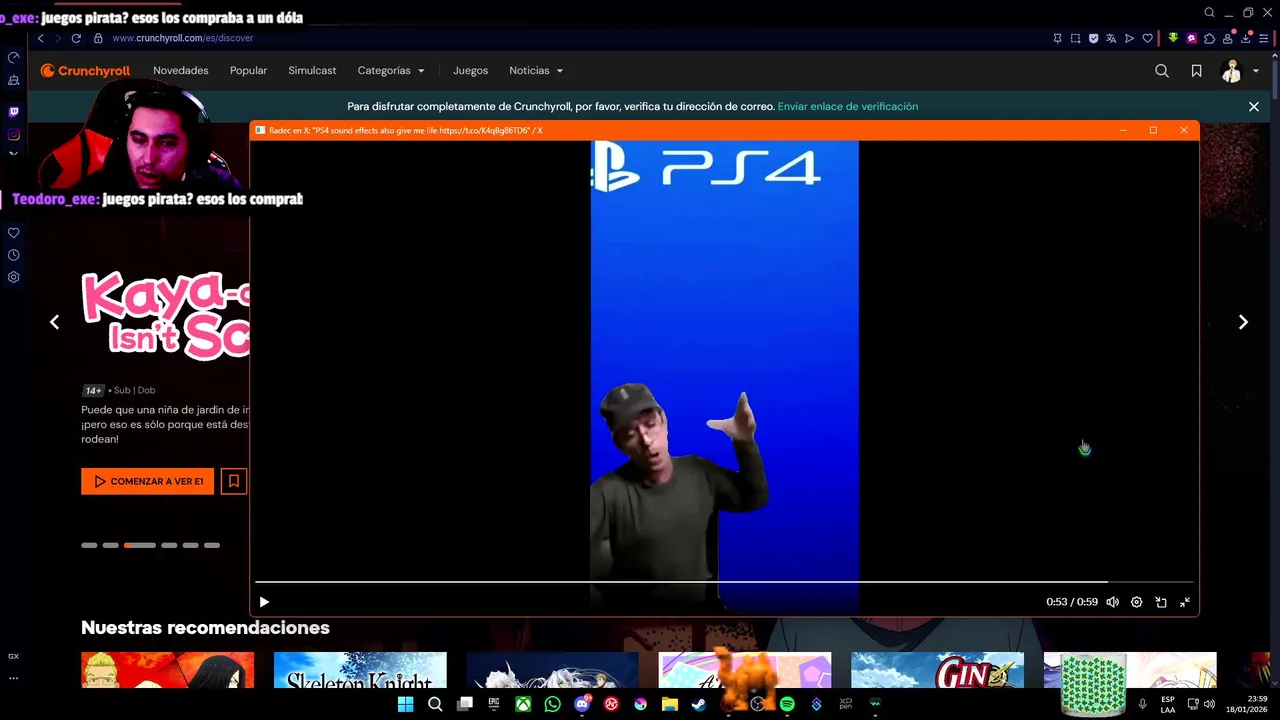Screen dimensions: 1280x720
Task: Select the fifth carousel indicator dot
Action: click(x=190, y=545)
